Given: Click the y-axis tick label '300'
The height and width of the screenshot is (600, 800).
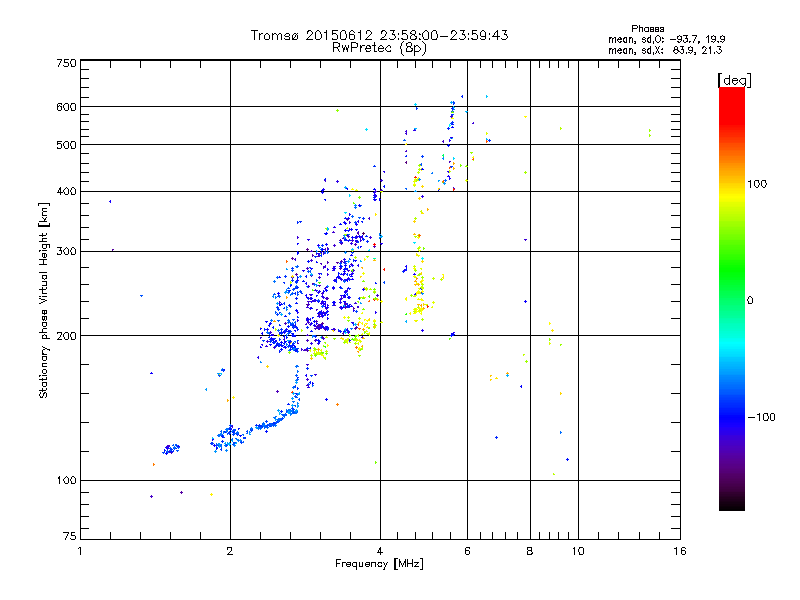Looking at the screenshot, I should coord(66,252).
